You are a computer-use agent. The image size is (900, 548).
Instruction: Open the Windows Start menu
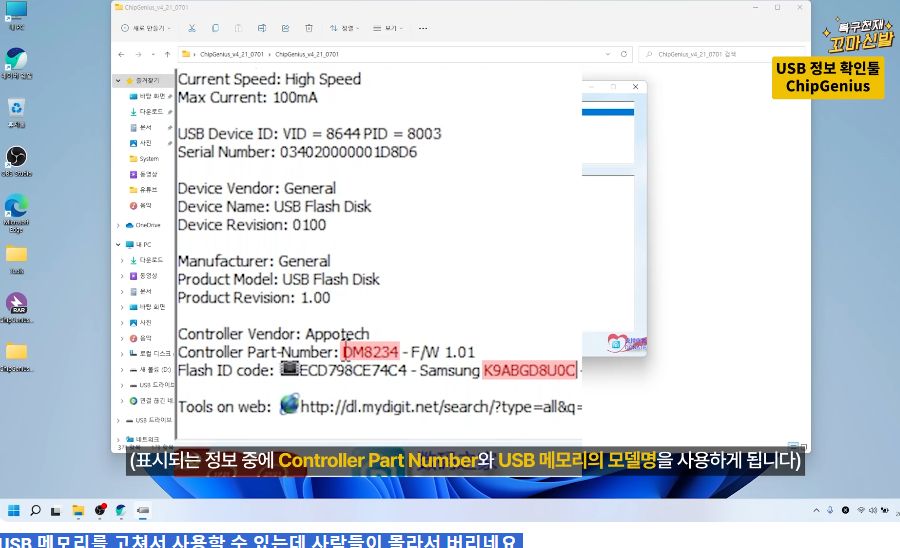(14, 510)
